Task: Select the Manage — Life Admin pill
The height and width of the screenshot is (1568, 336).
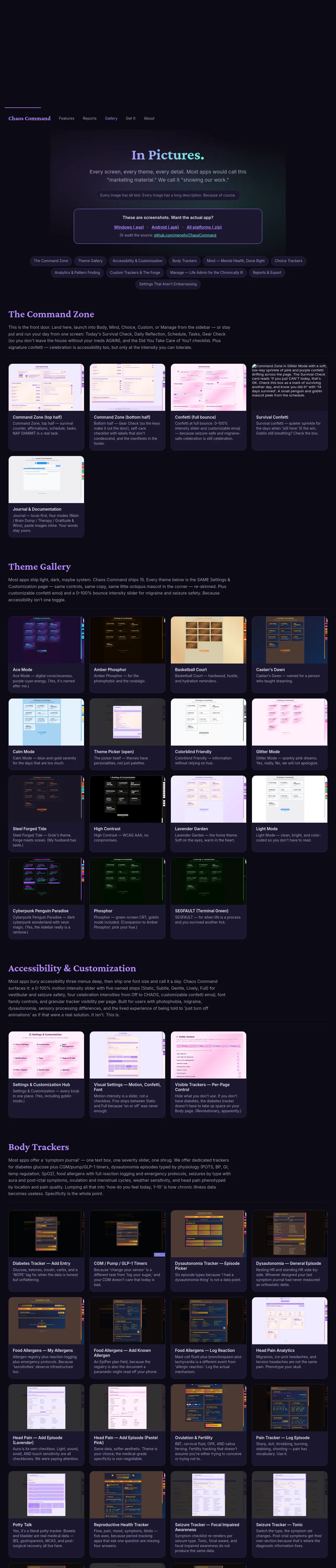Action: click(206, 272)
